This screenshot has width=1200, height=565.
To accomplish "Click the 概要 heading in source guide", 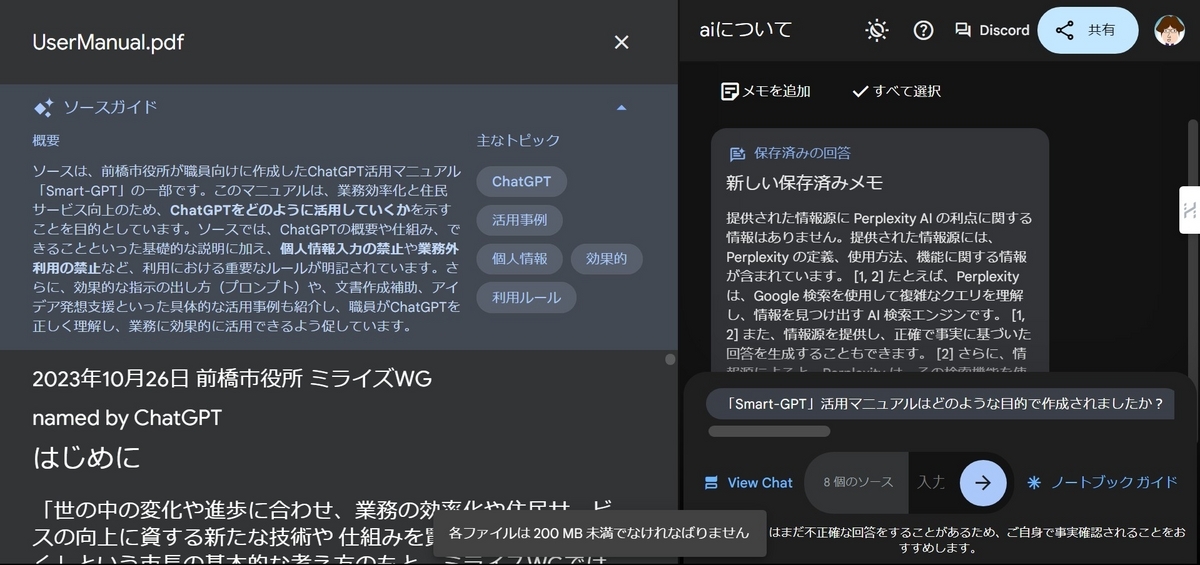I will pos(46,140).
